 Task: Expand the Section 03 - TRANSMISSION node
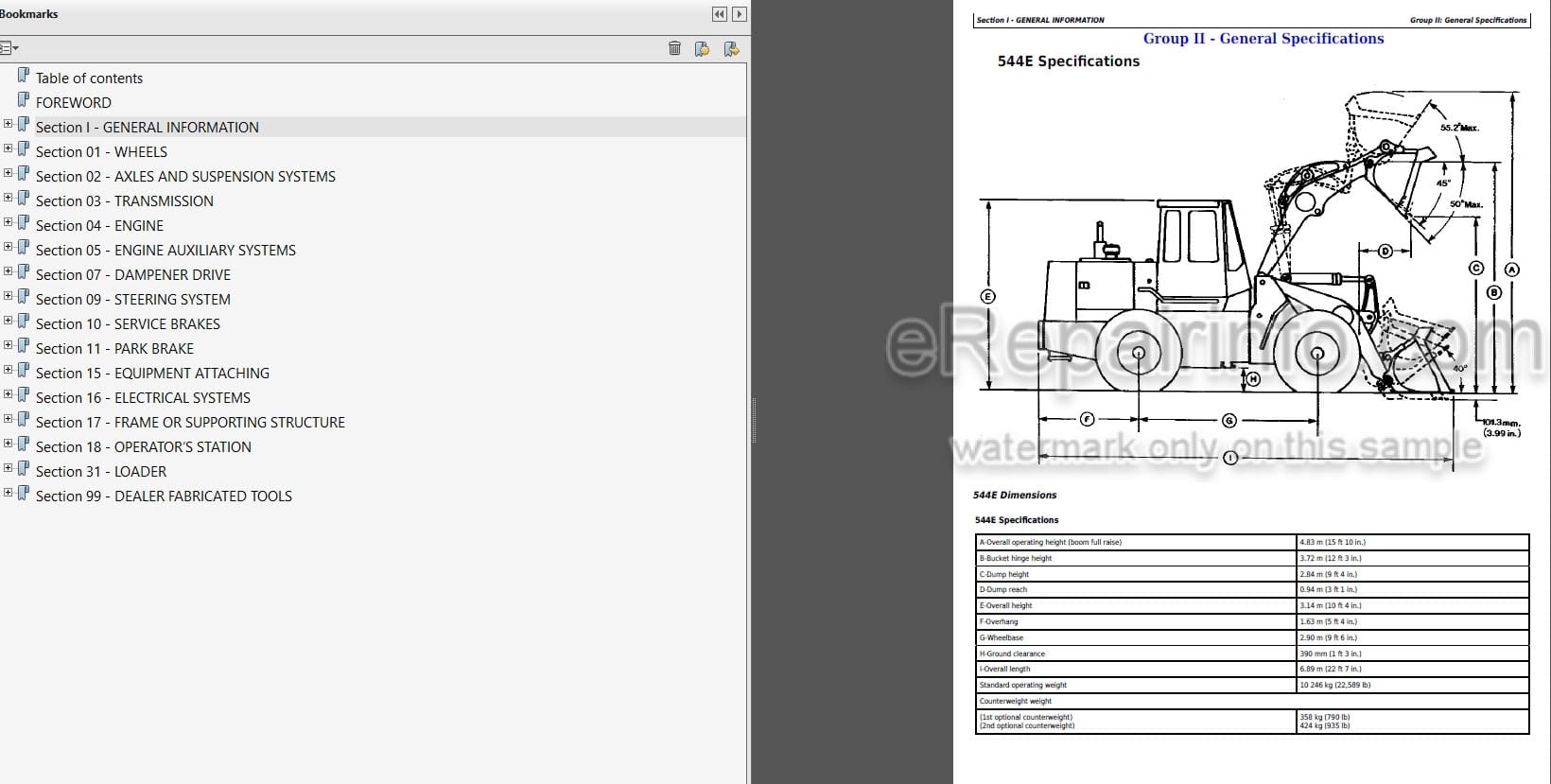tap(9, 198)
